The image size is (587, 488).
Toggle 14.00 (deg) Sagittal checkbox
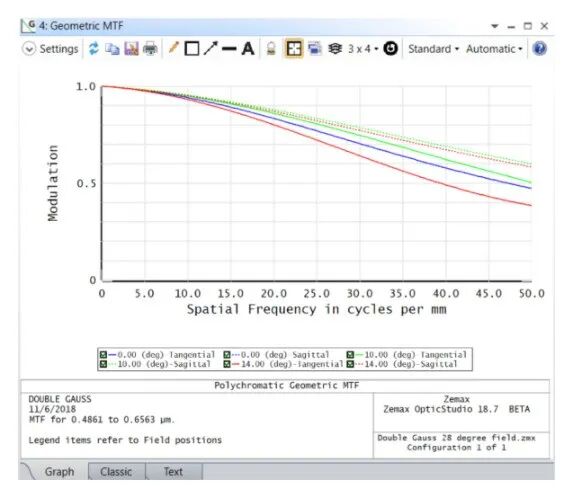350,364
